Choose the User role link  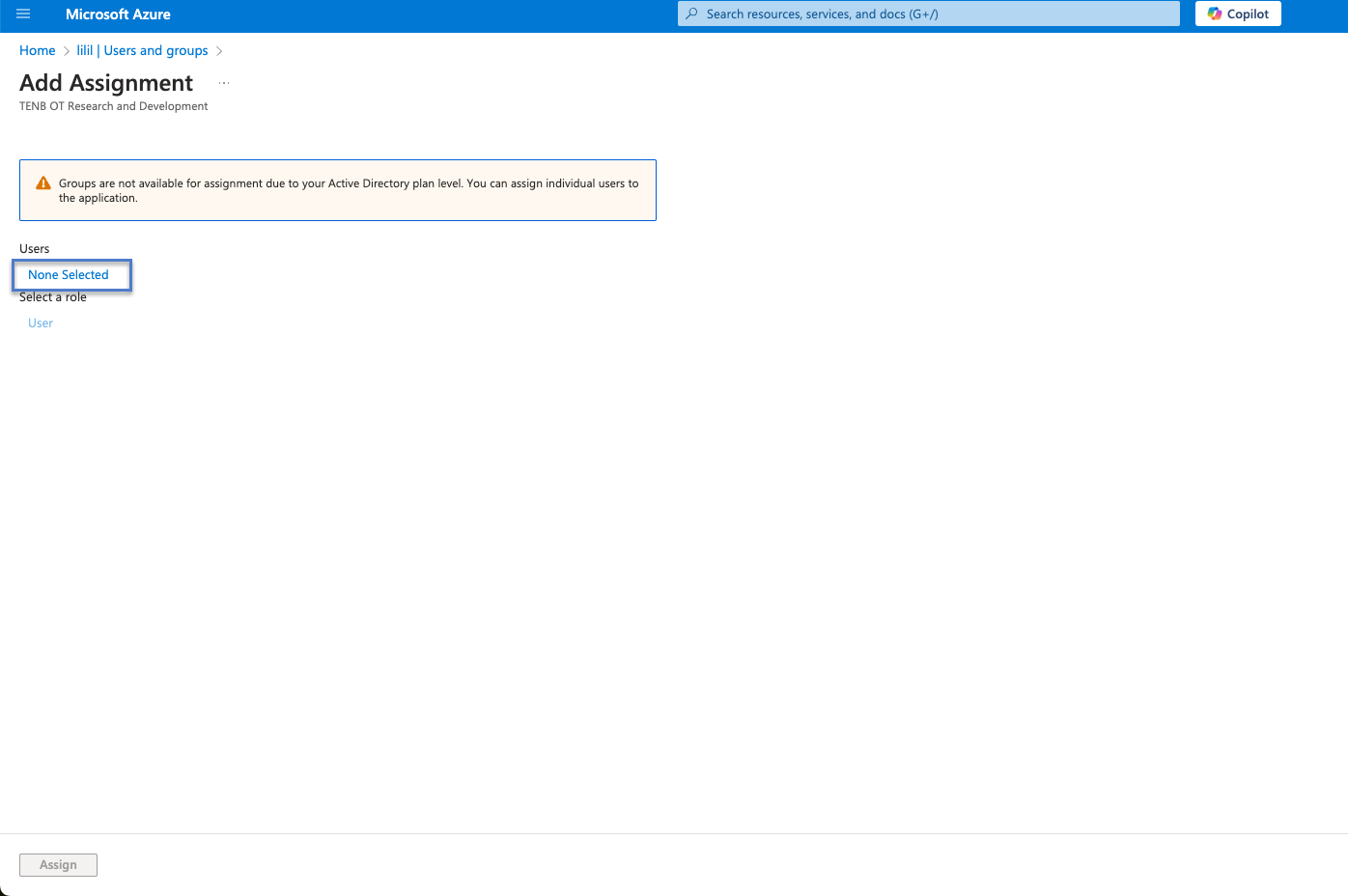coord(41,323)
